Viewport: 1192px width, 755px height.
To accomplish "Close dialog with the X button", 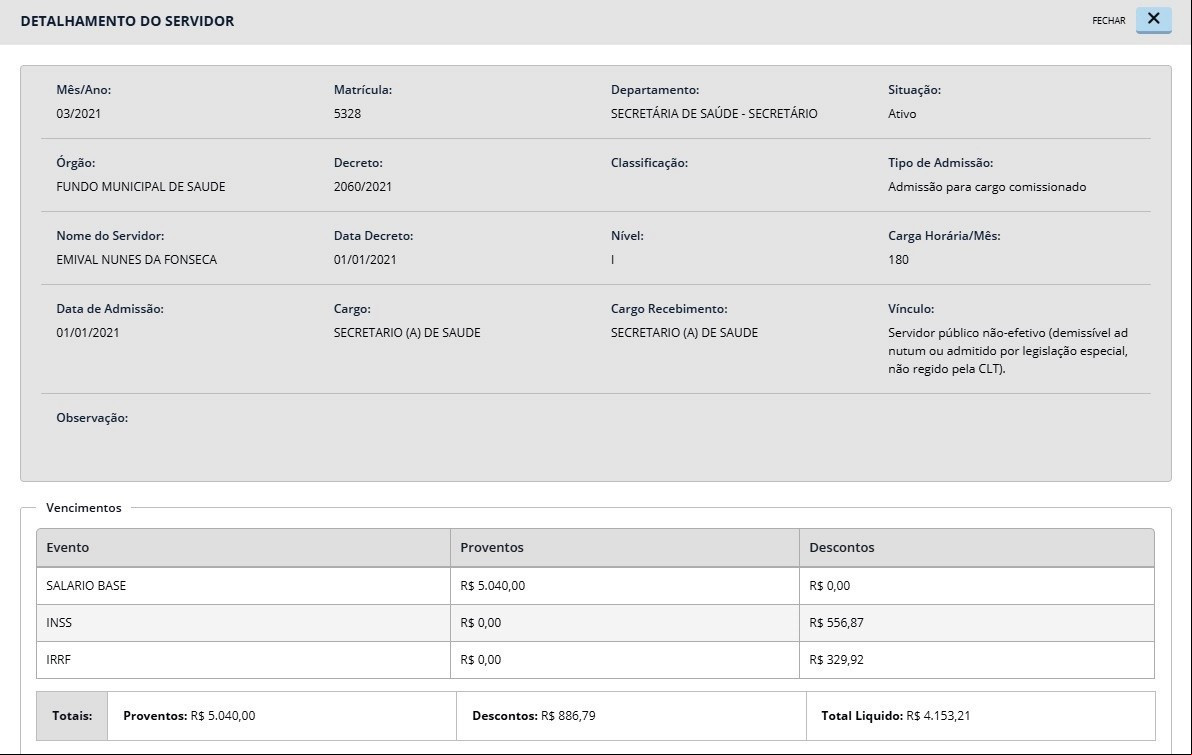I will [x=1153, y=20].
